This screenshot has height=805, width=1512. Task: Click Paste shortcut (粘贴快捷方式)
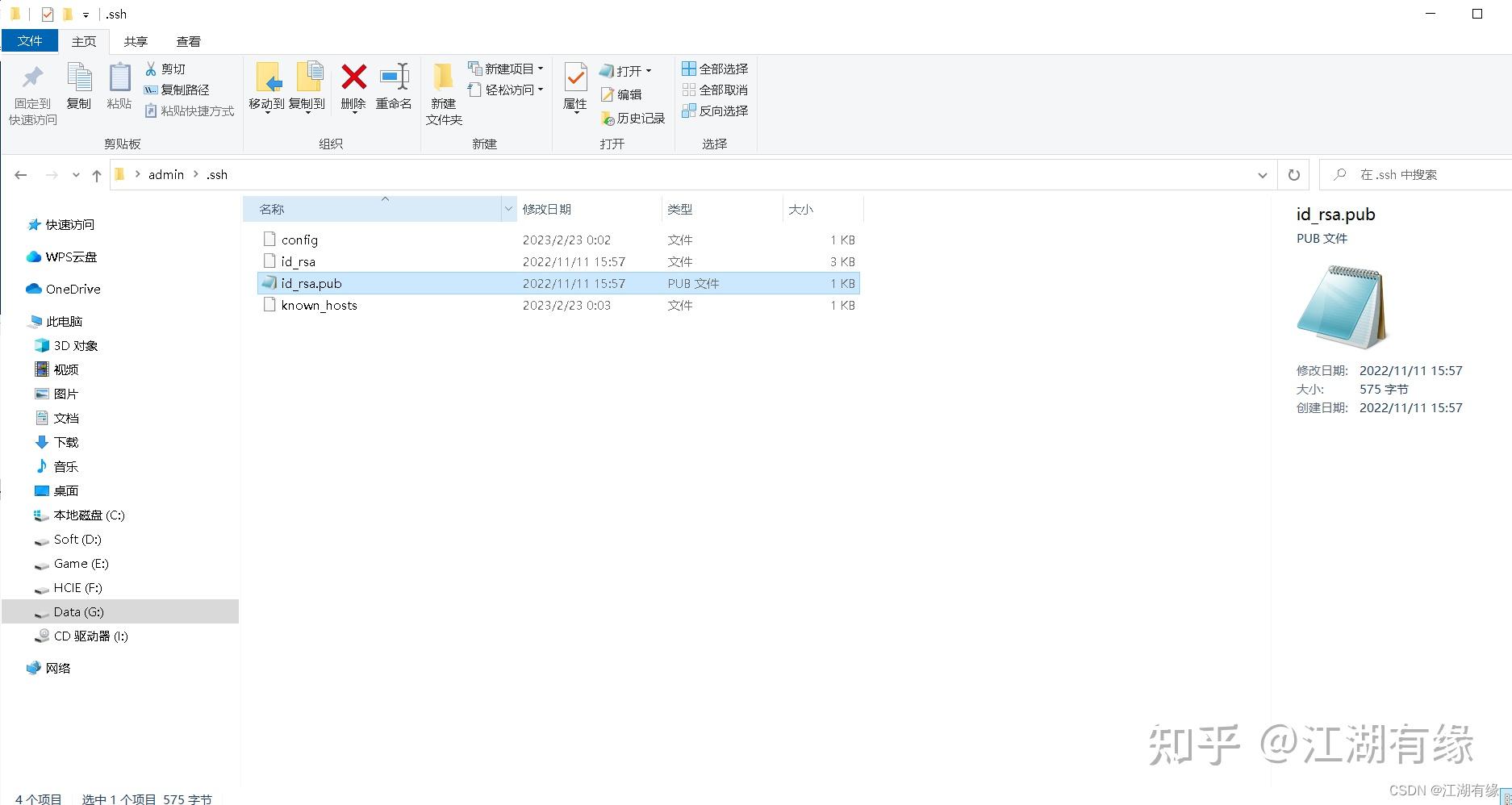click(190, 111)
